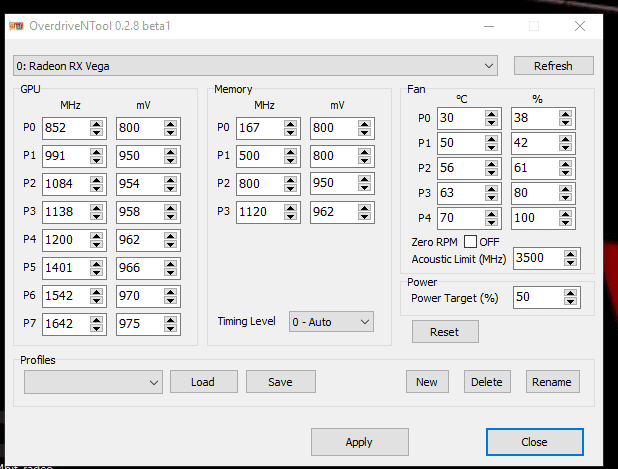Decrease GPU P7 mV with down arrow
618x469 pixels.
click(169, 328)
